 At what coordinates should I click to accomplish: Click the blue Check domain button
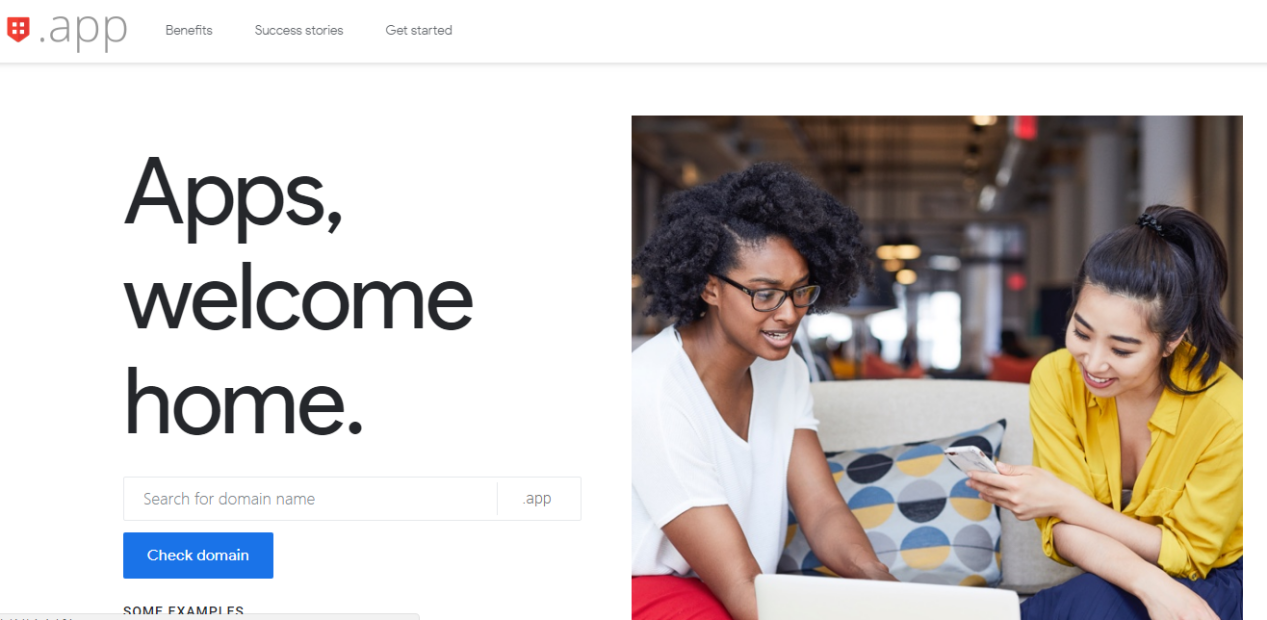coord(198,555)
